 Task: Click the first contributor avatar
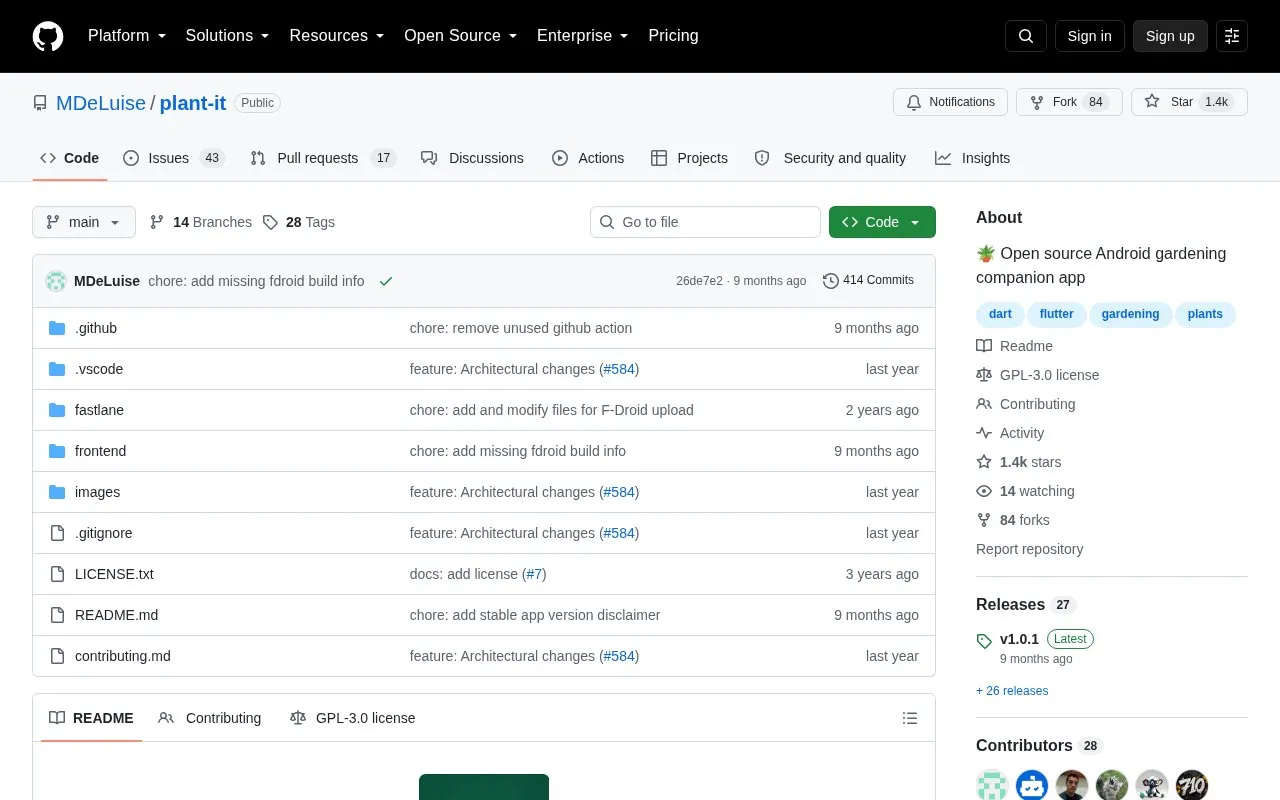coord(992,785)
